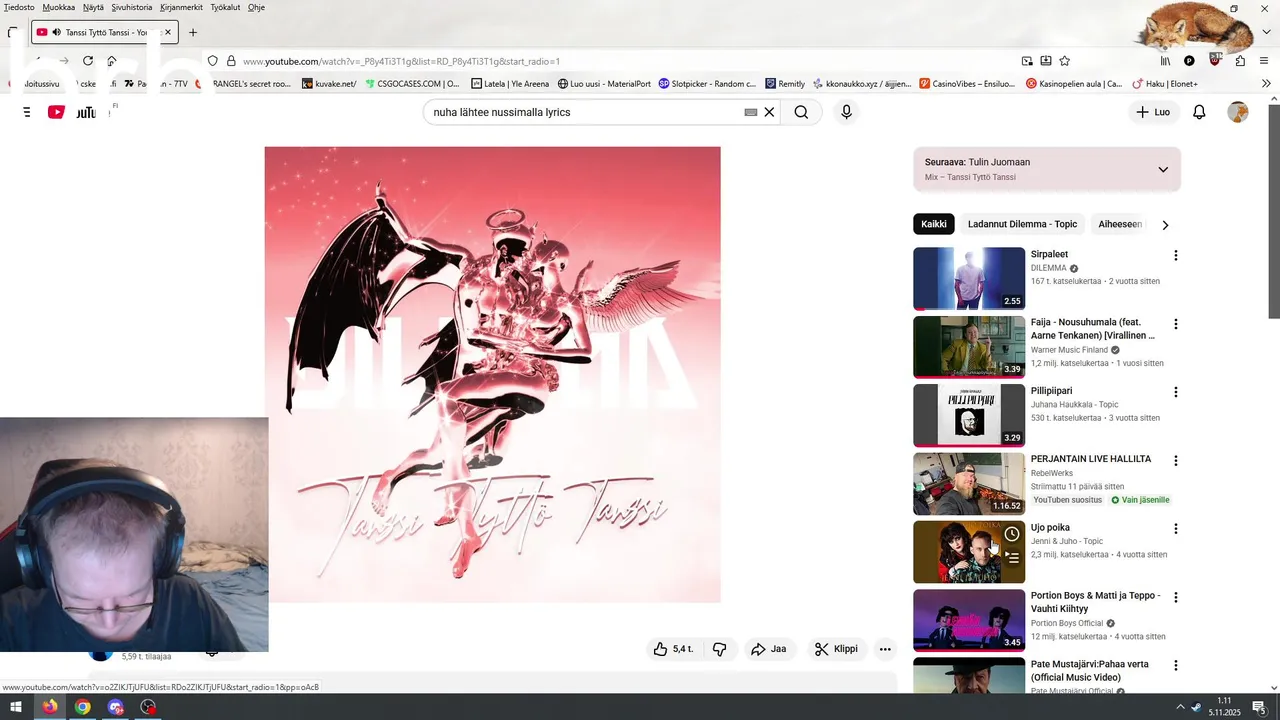This screenshot has width=1280, height=720.
Task: Open Firefox library icon in toolbar
Action: pyautogui.click(x=1165, y=61)
